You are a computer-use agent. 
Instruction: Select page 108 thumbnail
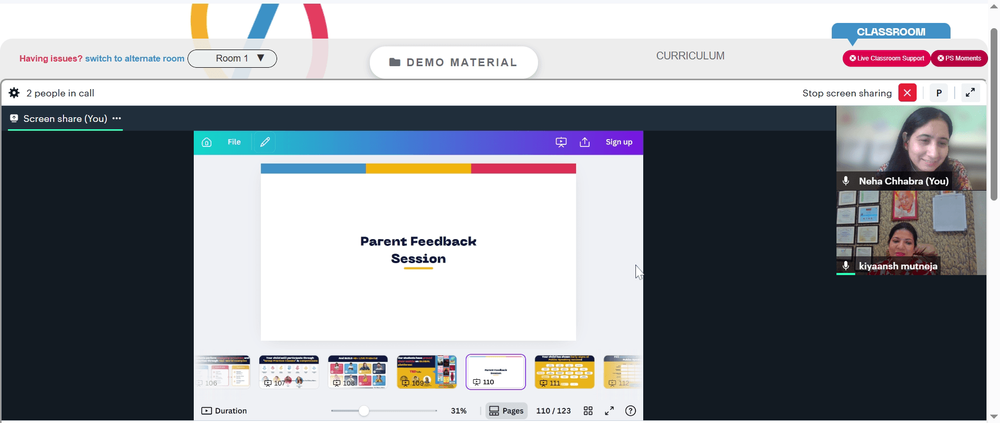(358, 372)
